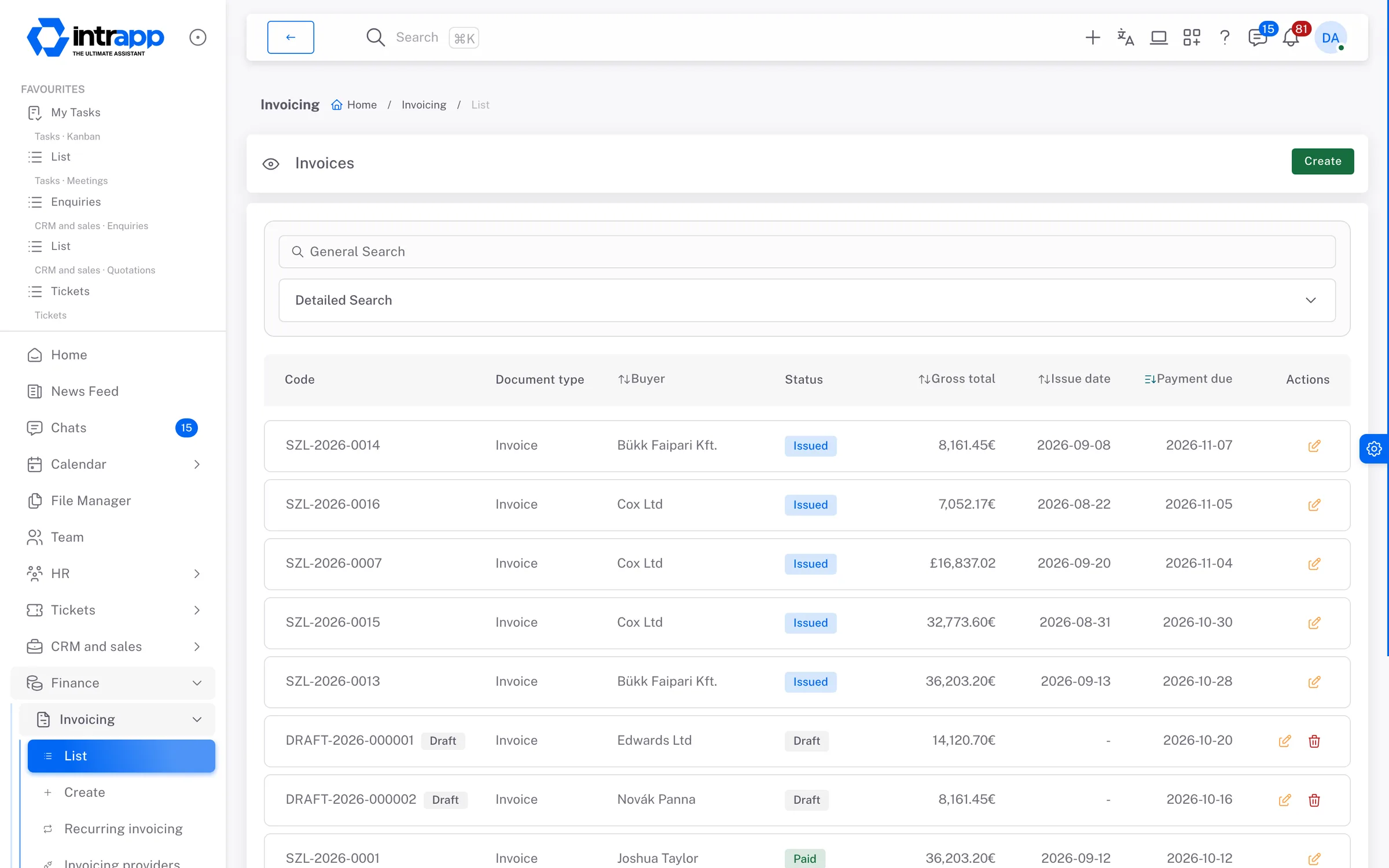
Task: Sort the table by Buyer
Action: 641,379
